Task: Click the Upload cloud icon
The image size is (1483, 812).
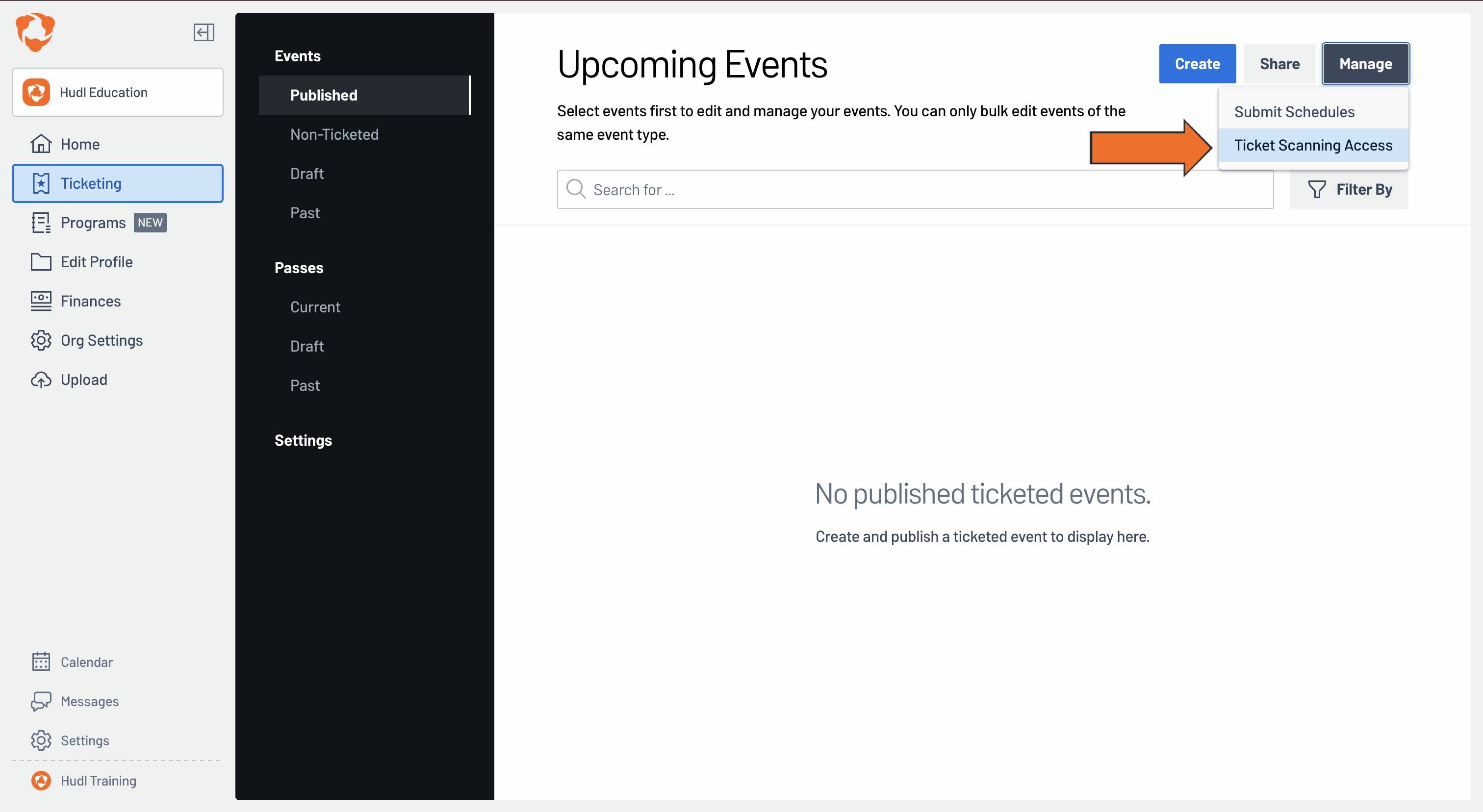Action: tap(41, 380)
